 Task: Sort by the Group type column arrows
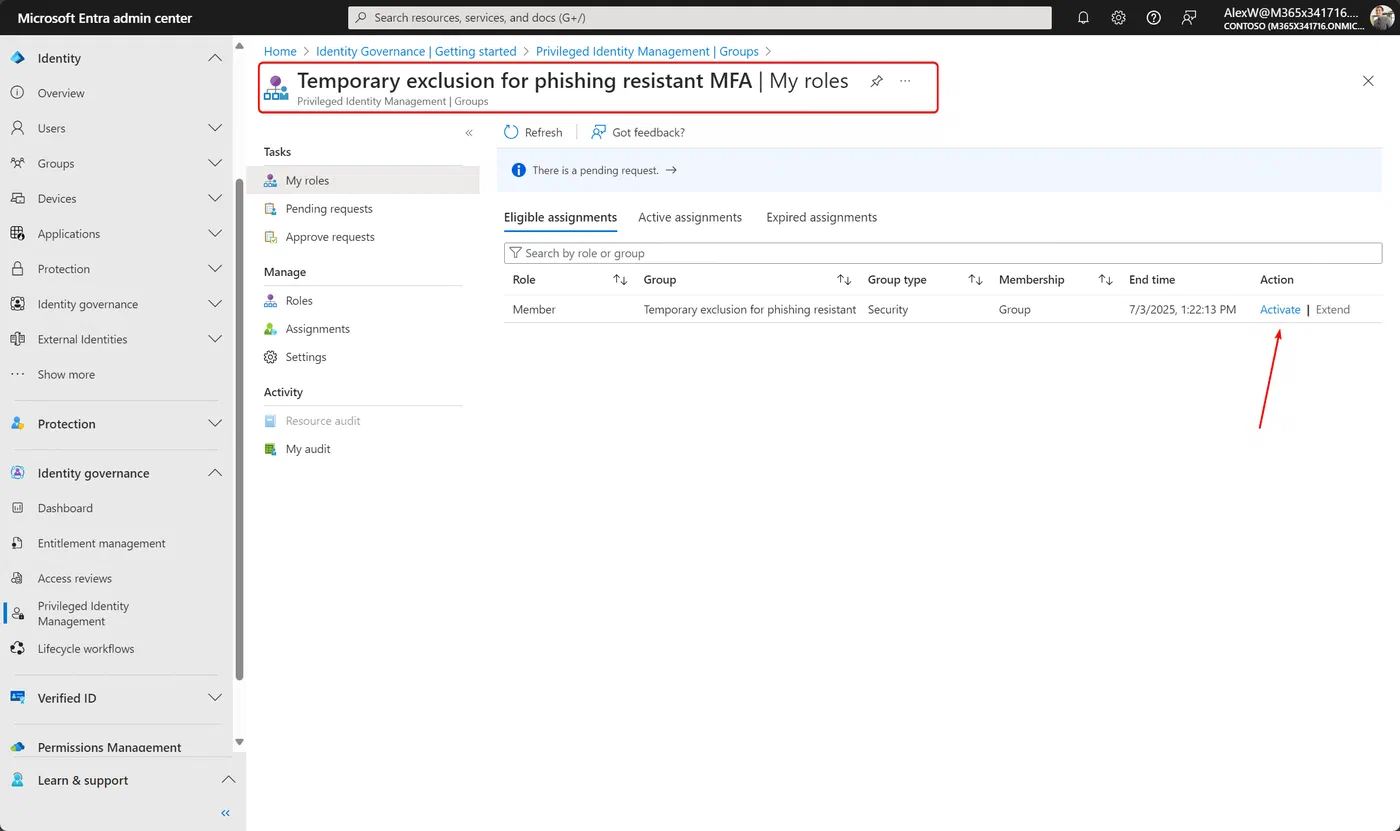click(976, 280)
